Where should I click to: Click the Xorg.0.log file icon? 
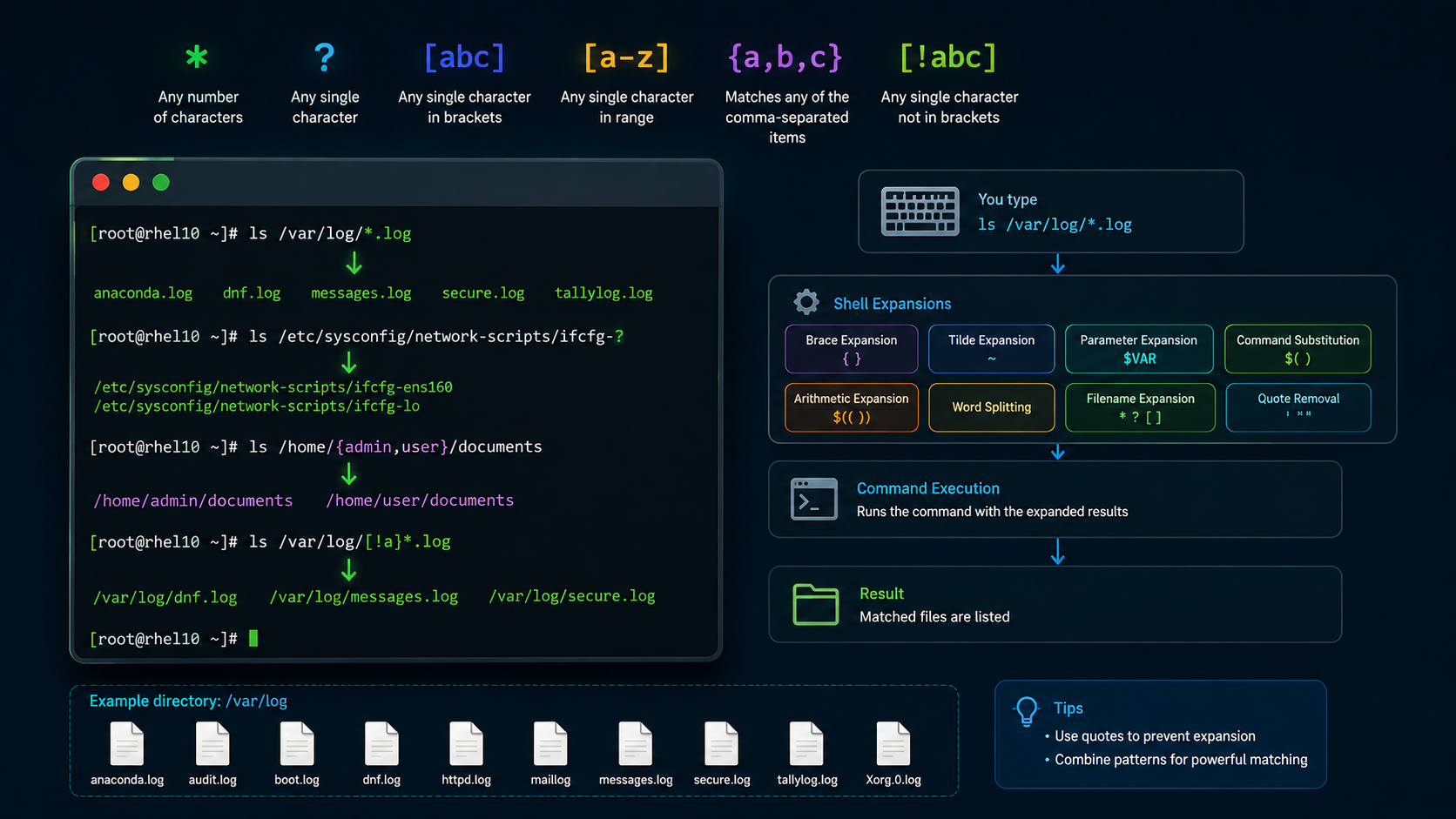893,744
